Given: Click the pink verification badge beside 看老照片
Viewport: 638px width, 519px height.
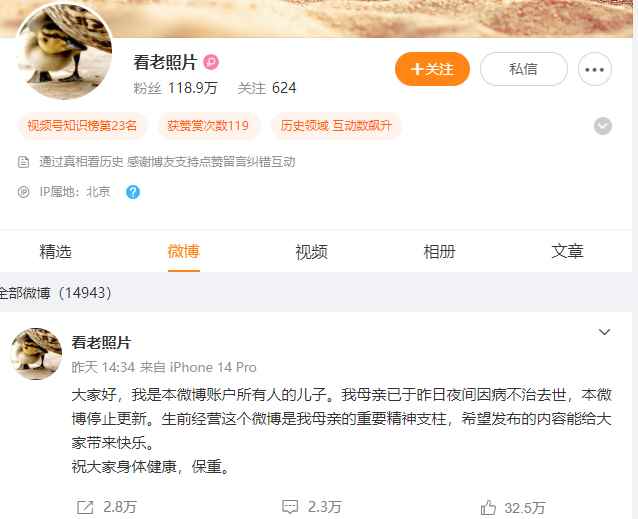Looking at the screenshot, I should pyautogui.click(x=211, y=62).
